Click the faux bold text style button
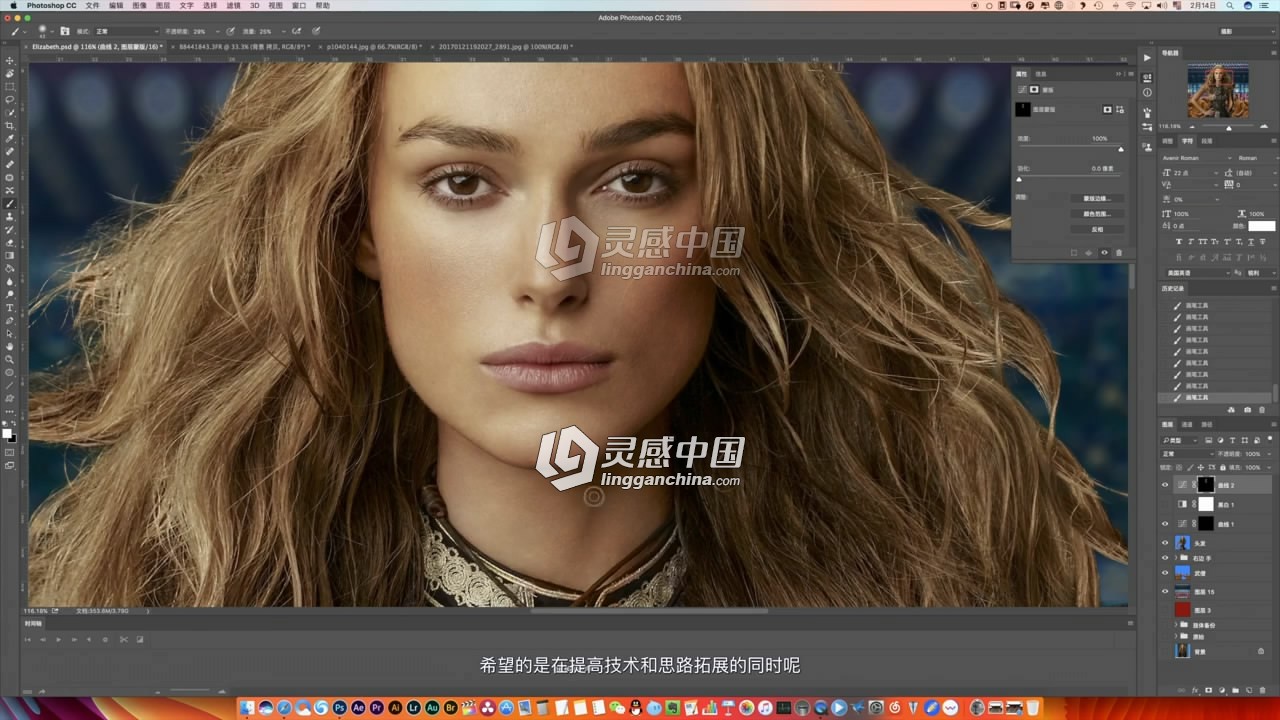This screenshot has width=1280, height=720. (1180, 242)
